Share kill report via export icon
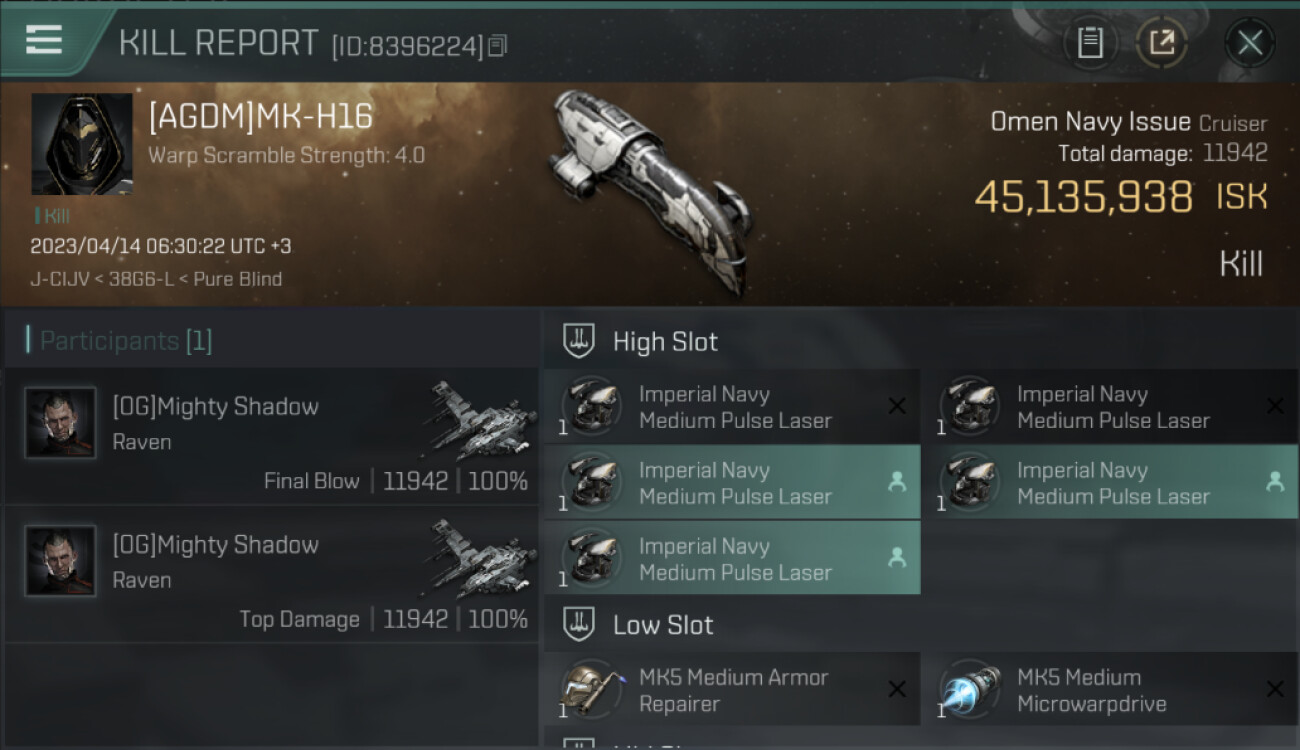 coord(1162,42)
